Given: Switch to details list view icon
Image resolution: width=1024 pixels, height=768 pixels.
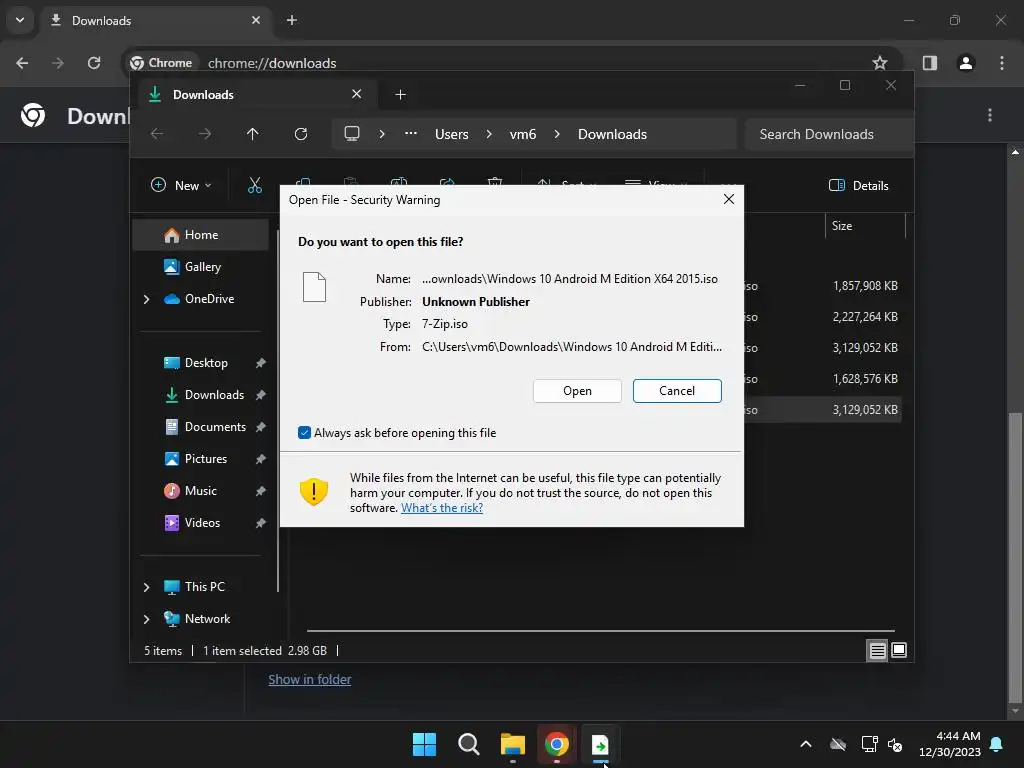Looking at the screenshot, I should (877, 650).
